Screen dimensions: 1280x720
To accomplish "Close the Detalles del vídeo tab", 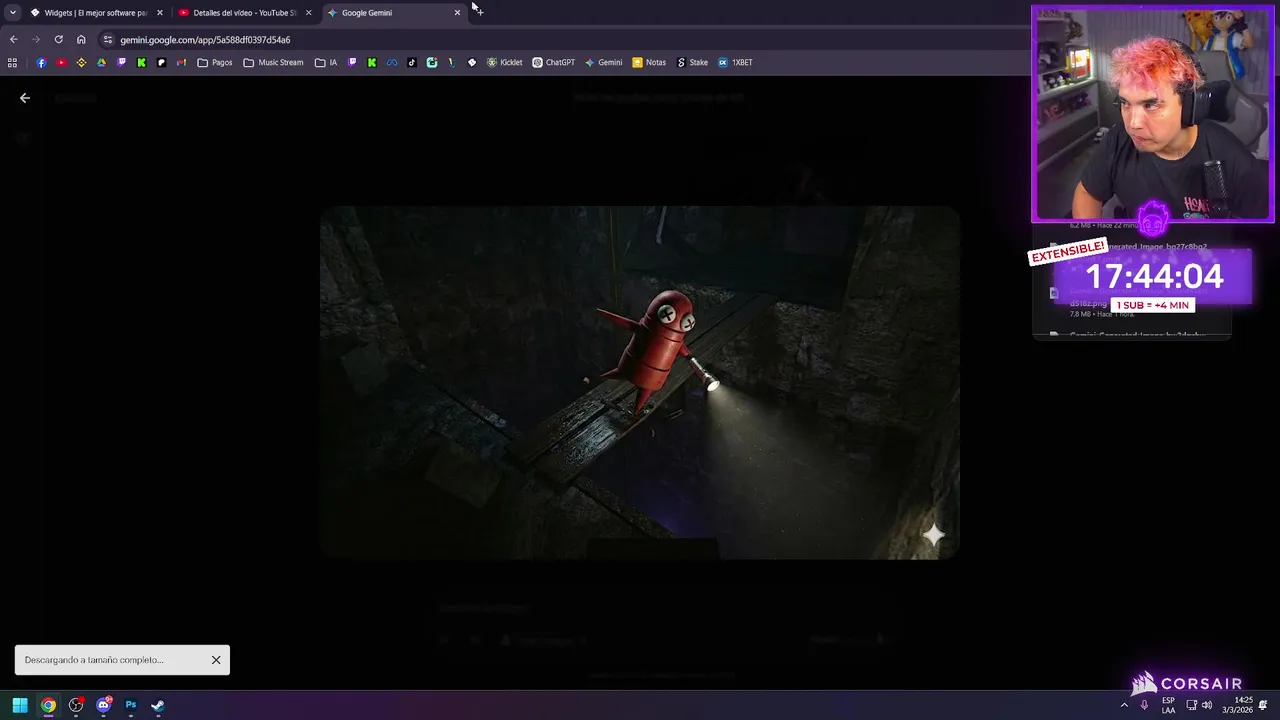I will [x=308, y=13].
